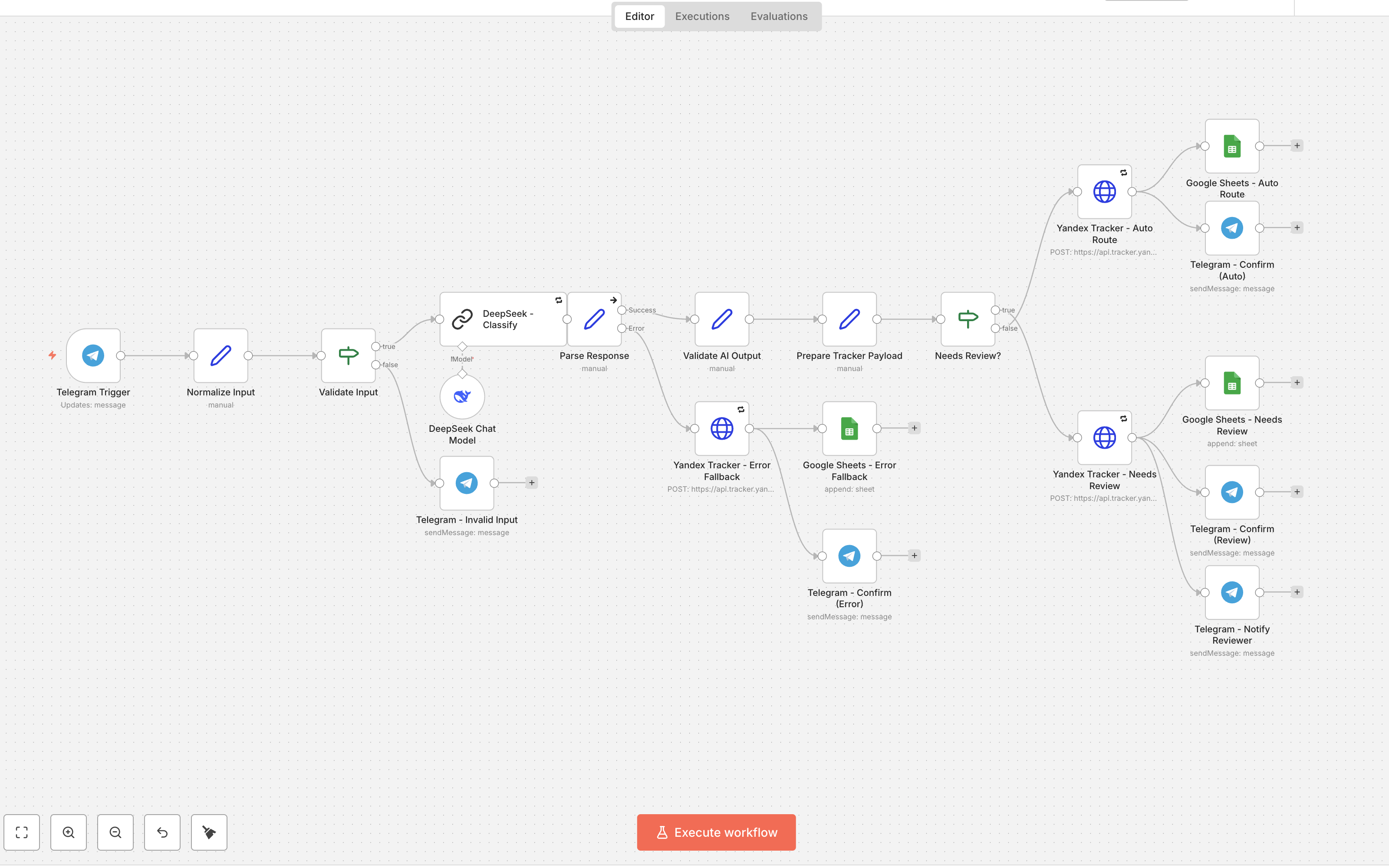Click the undo arrow icon
This screenshot has width=1389, height=868.
tap(162, 832)
